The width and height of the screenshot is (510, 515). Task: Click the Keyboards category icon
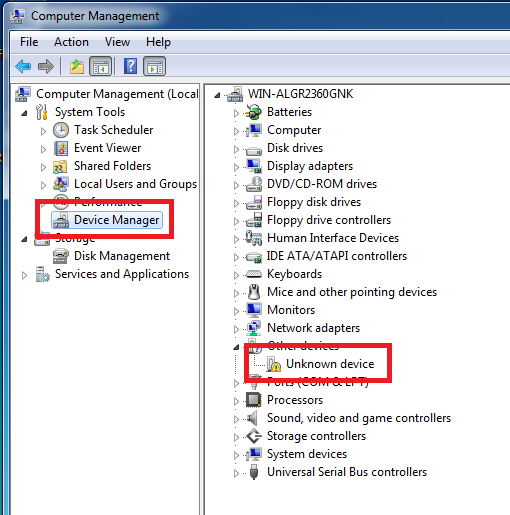254,274
